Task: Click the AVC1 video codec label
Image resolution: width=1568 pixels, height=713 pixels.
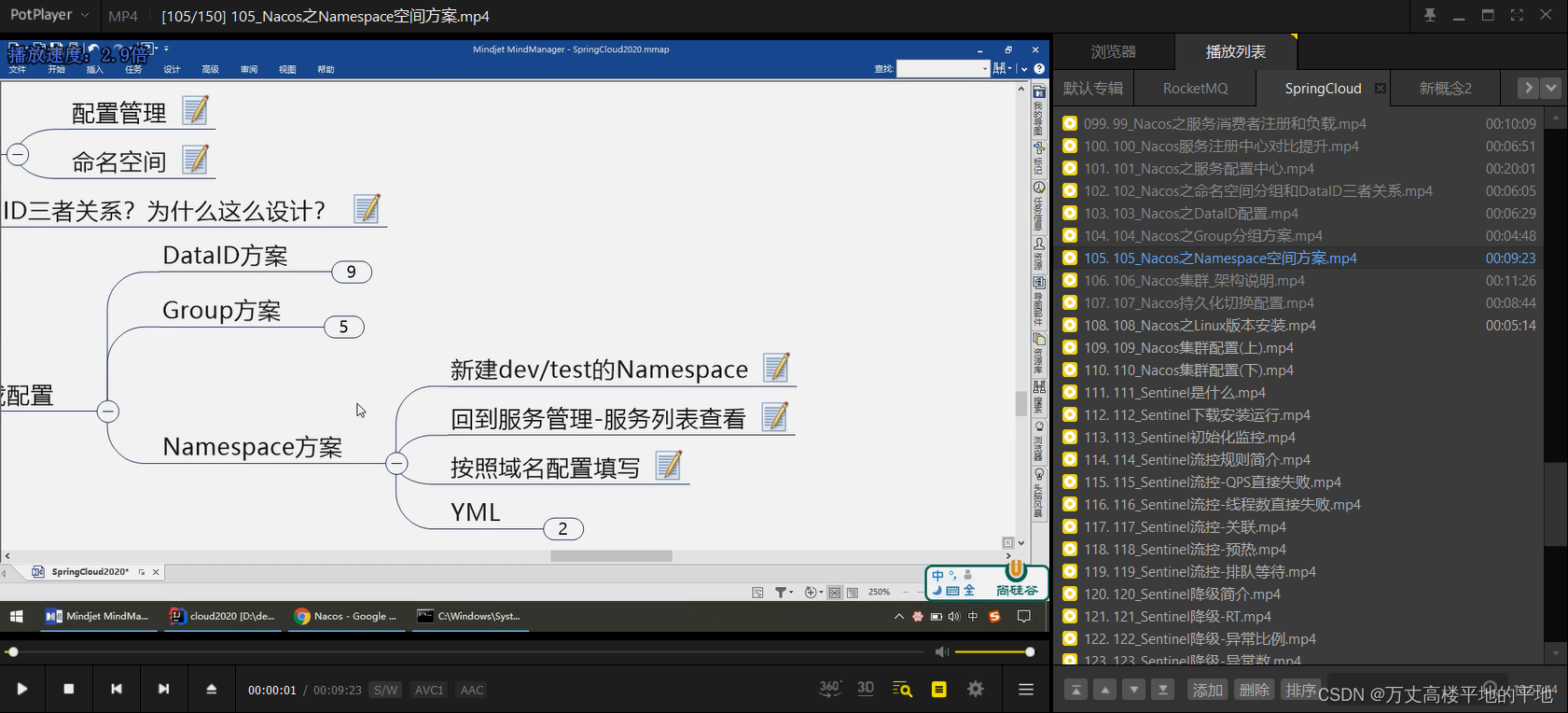Action: (429, 690)
